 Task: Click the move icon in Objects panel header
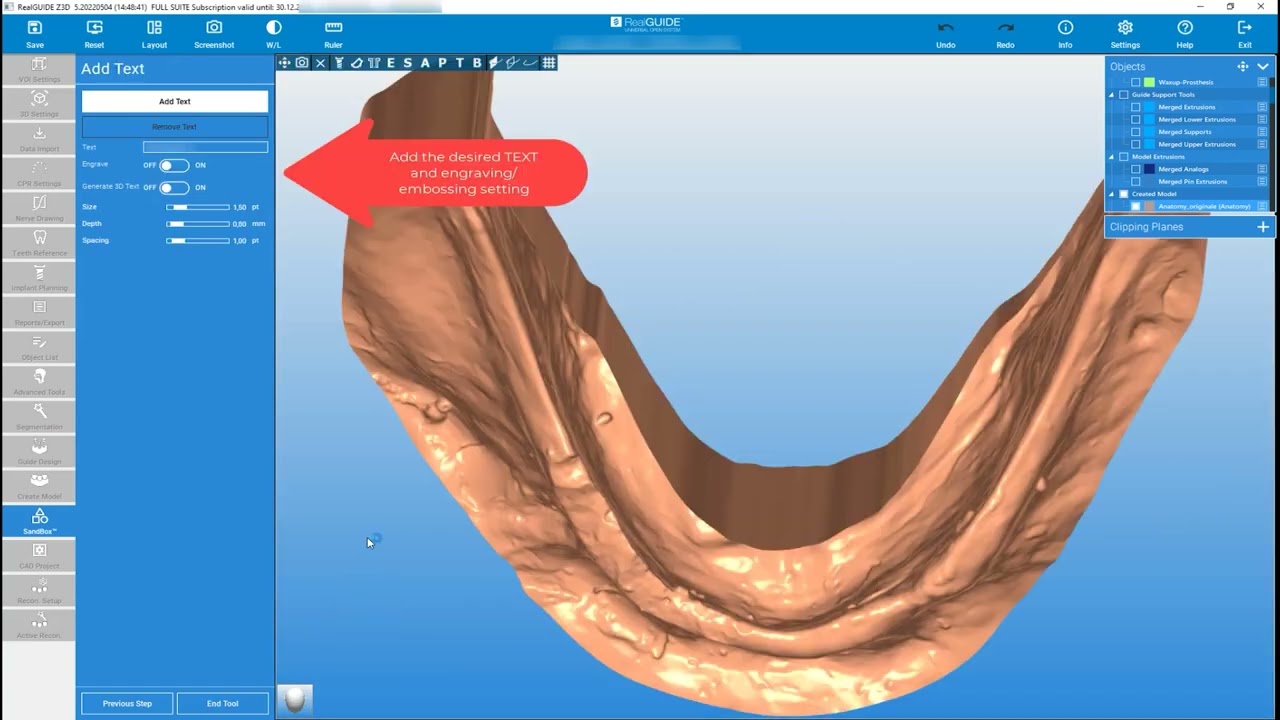[1243, 66]
